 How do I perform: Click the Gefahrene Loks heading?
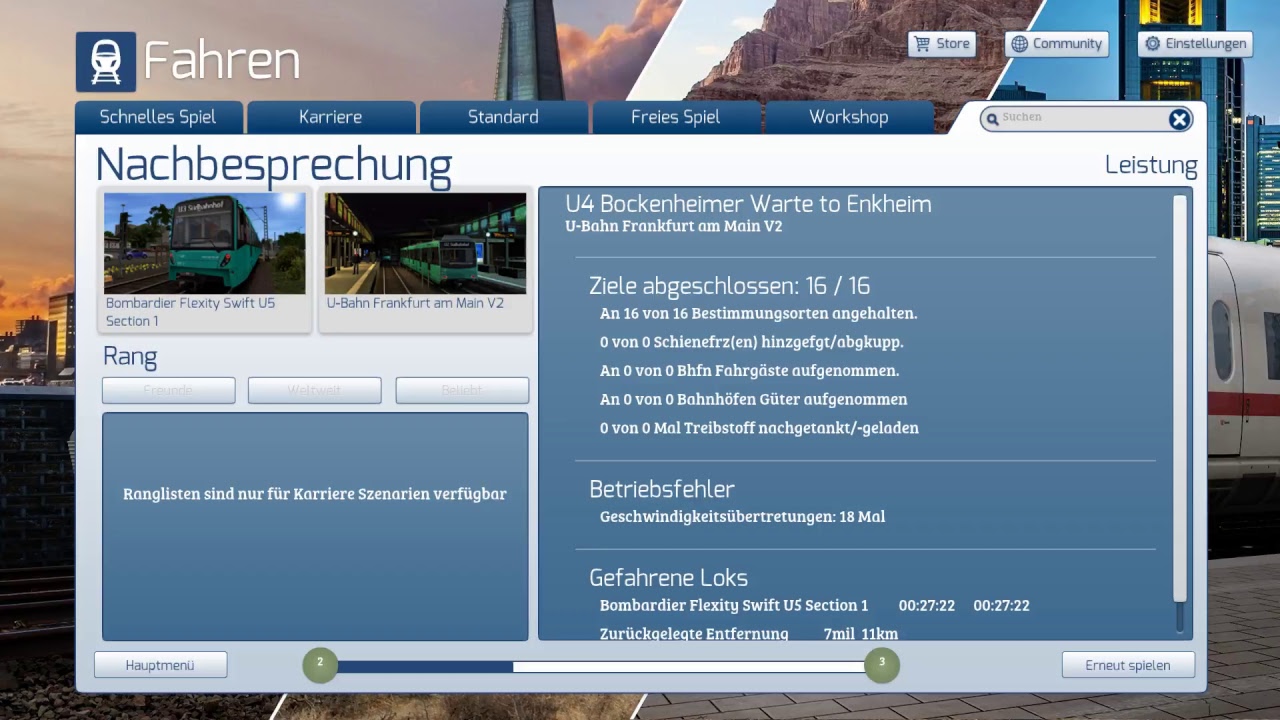tap(669, 578)
